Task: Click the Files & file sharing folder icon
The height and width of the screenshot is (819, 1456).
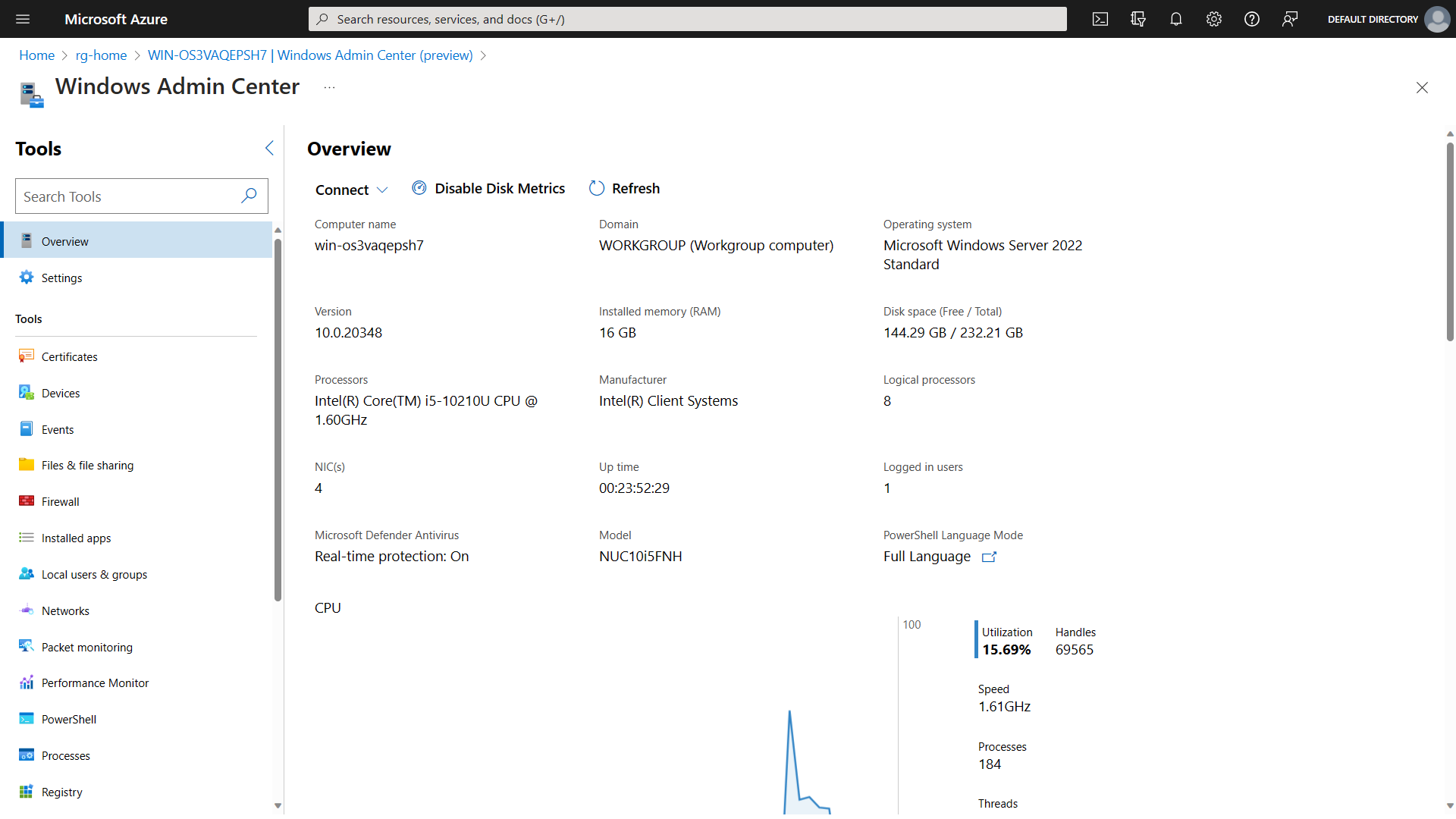Action: point(27,465)
